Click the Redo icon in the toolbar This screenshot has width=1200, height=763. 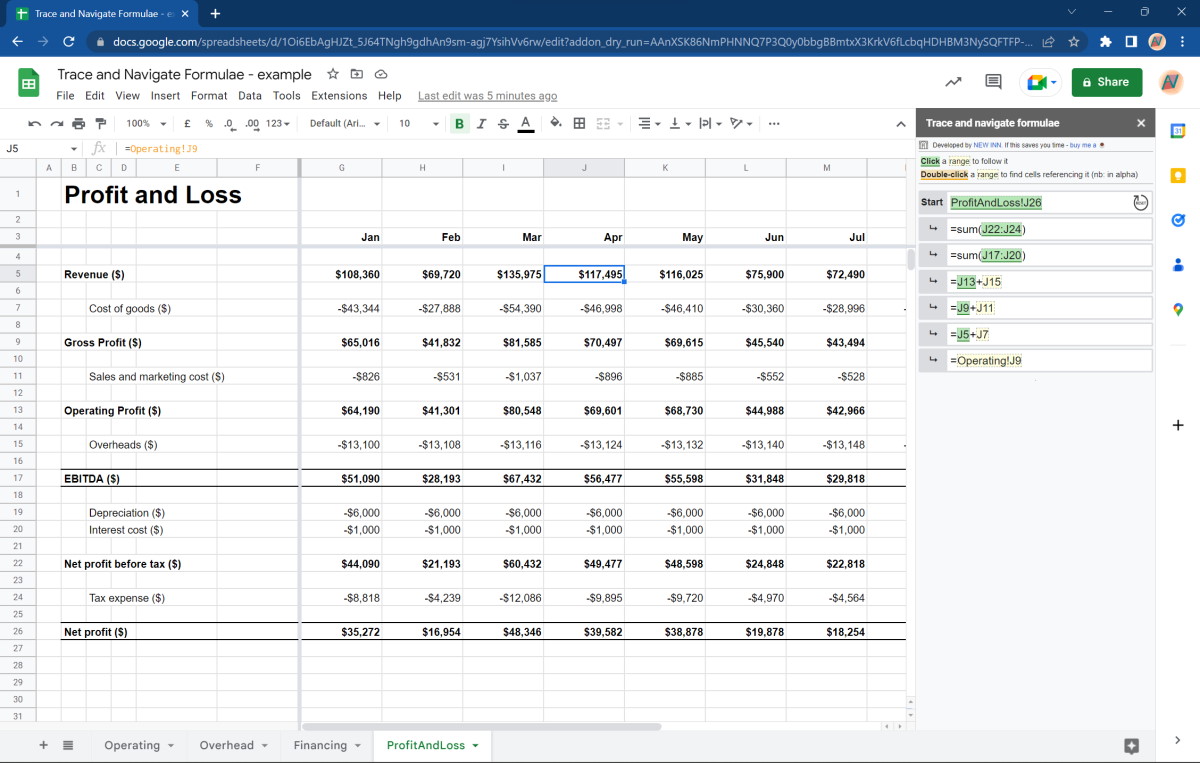[56, 123]
